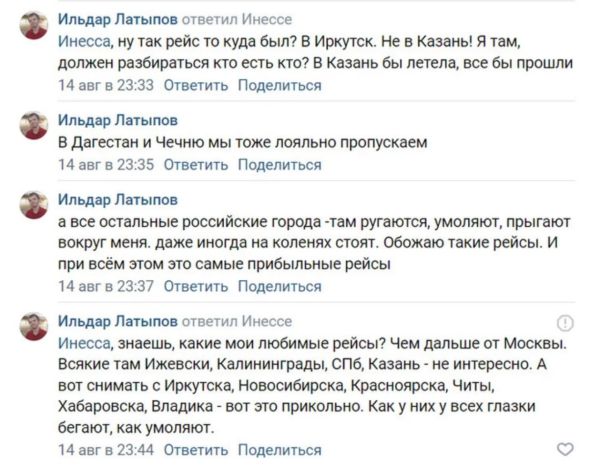610x467 pixels.
Task: Click the circled exclamation icon on the last comment
Action: (565, 323)
